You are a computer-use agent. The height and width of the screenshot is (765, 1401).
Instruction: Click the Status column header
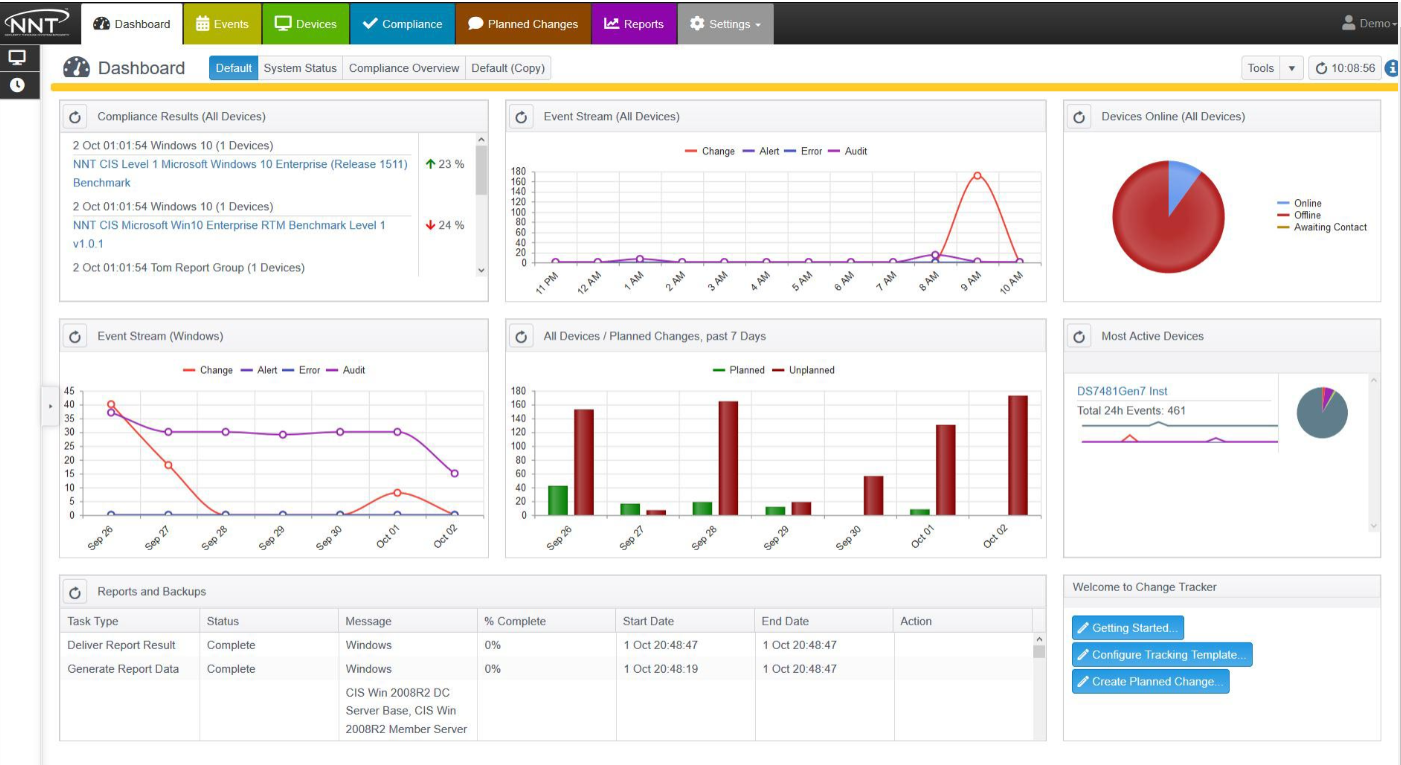pyautogui.click(x=269, y=621)
